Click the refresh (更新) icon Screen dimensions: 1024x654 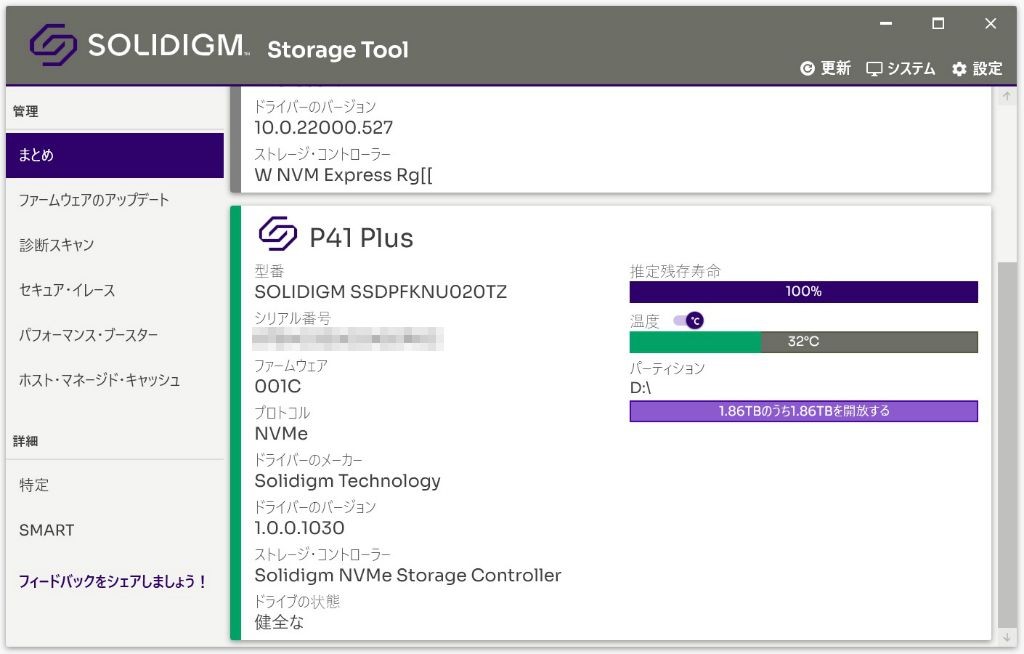coord(808,69)
